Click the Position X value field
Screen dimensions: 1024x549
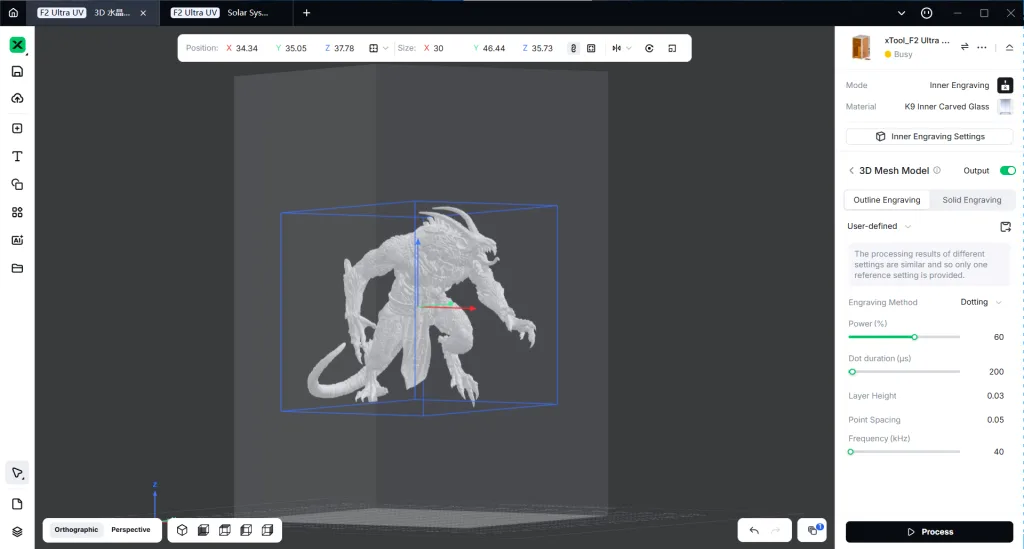pos(247,48)
